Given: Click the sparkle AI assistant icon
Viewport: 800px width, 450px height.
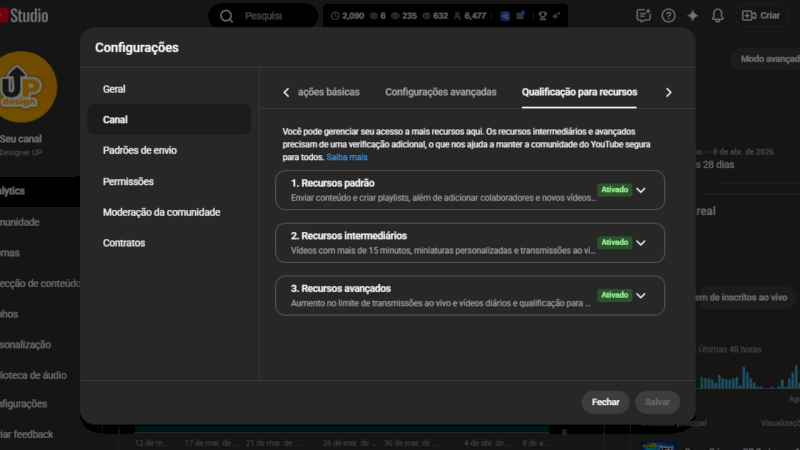Looking at the screenshot, I should pos(692,16).
